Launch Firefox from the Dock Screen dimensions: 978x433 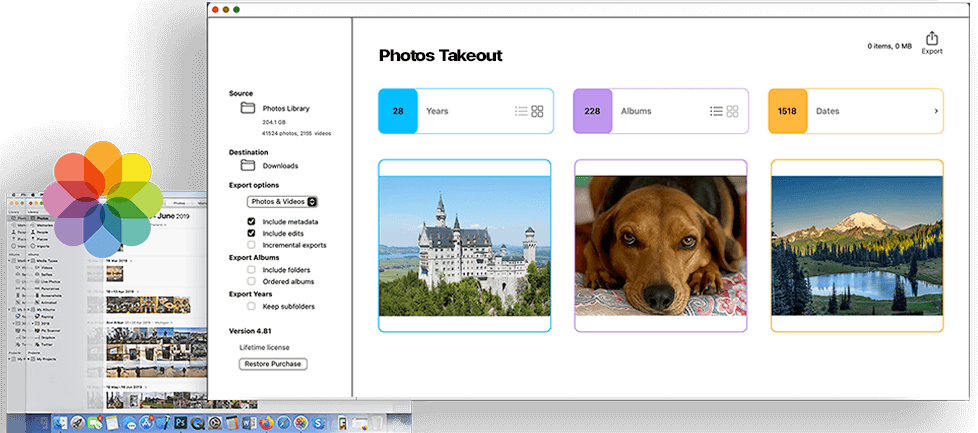pyautogui.click(x=266, y=423)
